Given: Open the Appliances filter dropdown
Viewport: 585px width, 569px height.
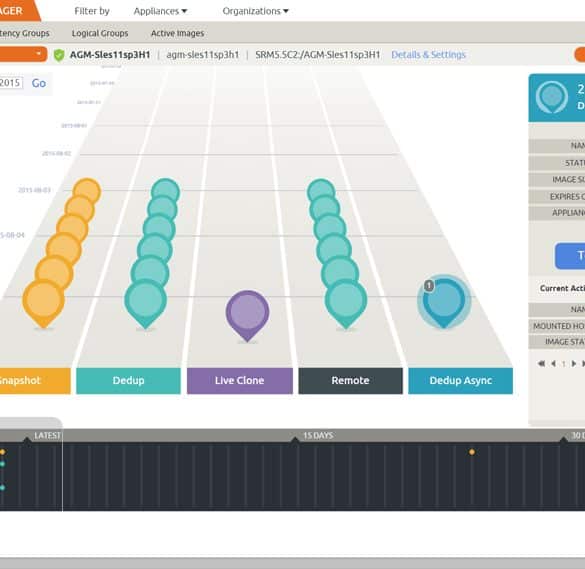Looking at the screenshot, I should pos(160,11).
